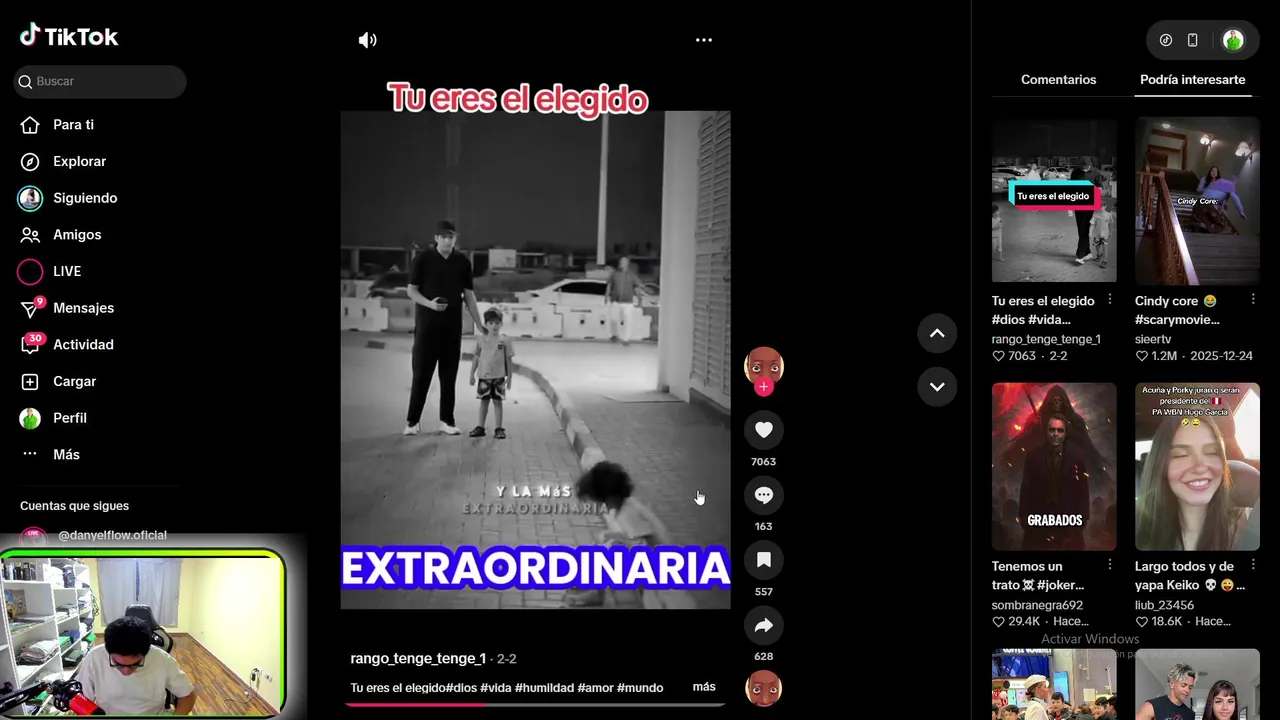Open sound avatar at bottom of action bar
This screenshot has width=1280, height=720.
click(x=764, y=688)
